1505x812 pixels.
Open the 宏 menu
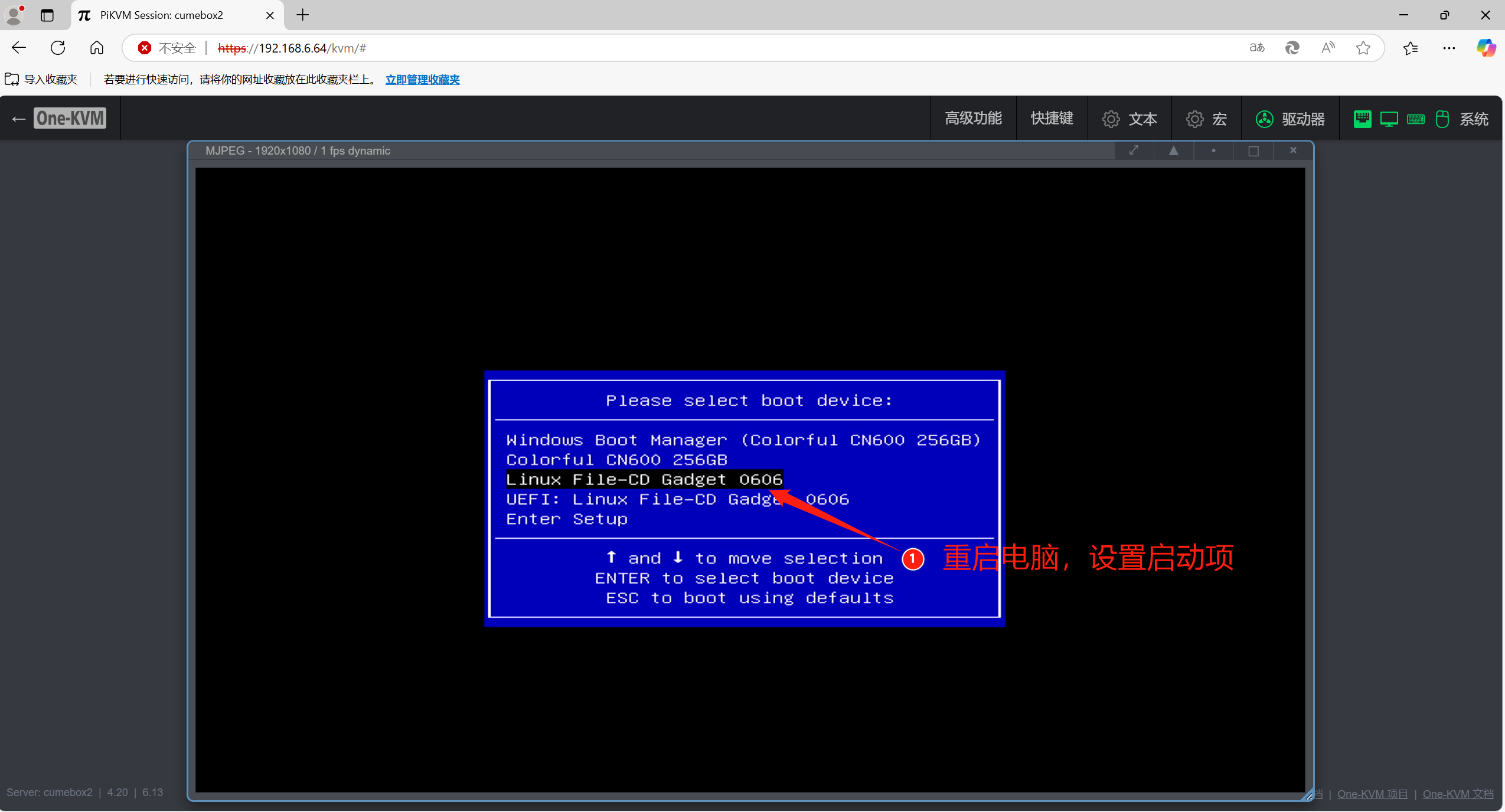1206,119
